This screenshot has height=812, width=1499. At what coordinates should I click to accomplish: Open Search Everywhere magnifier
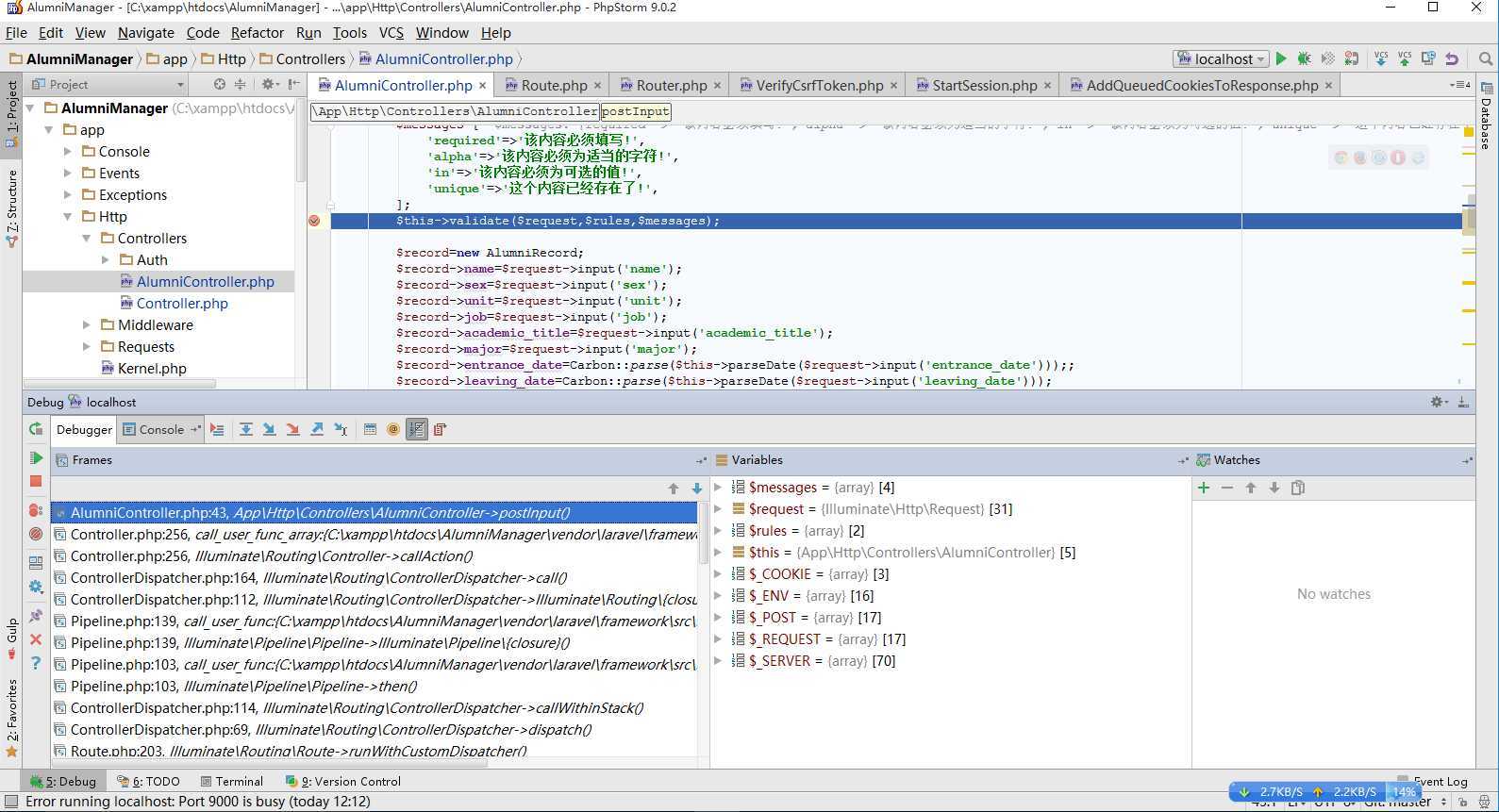coord(1486,58)
